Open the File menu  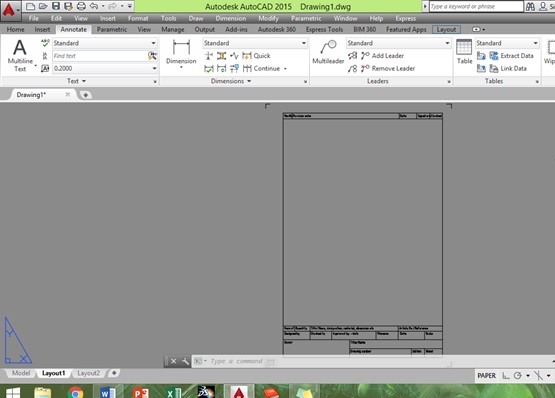tap(34, 18)
